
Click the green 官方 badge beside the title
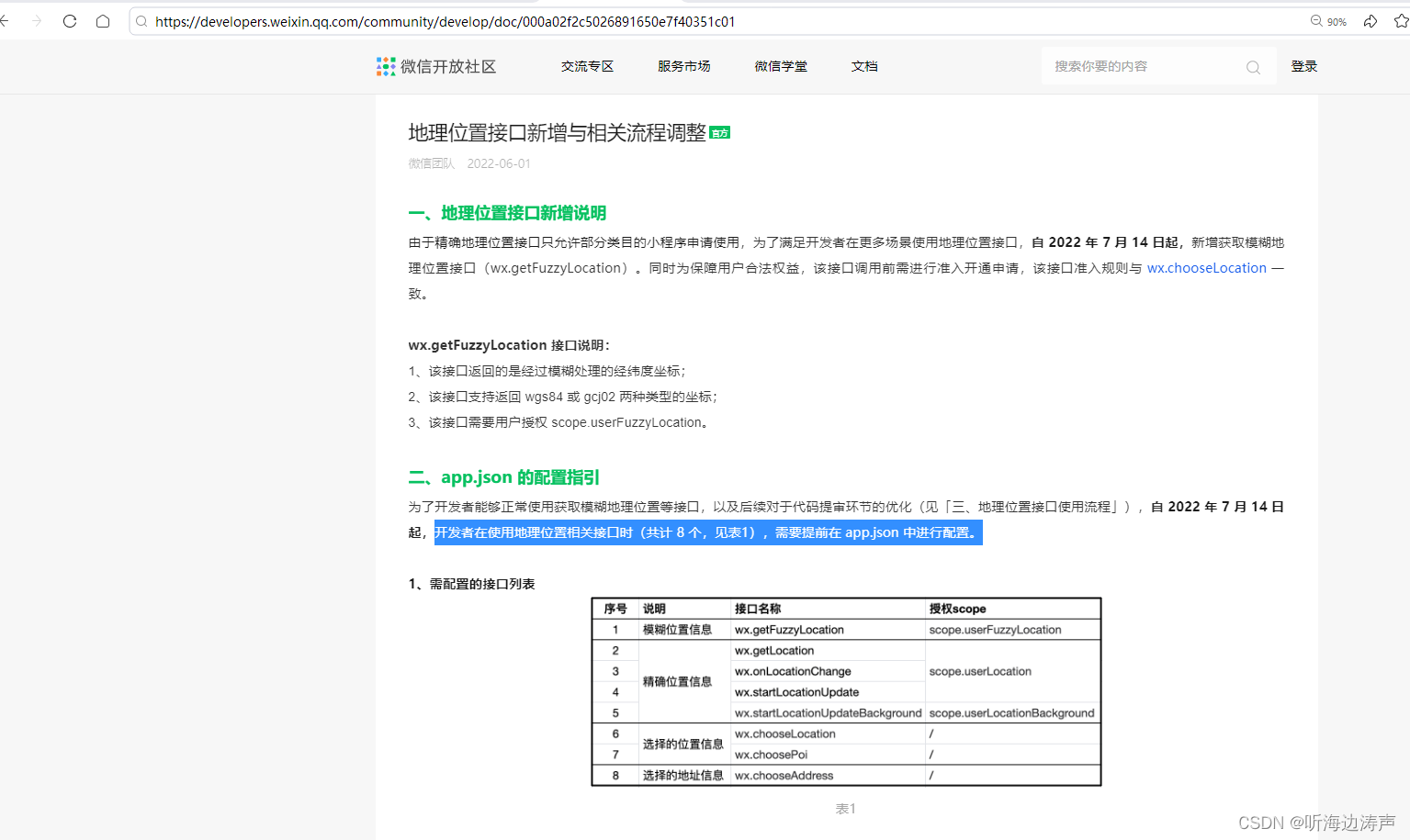pos(720,132)
